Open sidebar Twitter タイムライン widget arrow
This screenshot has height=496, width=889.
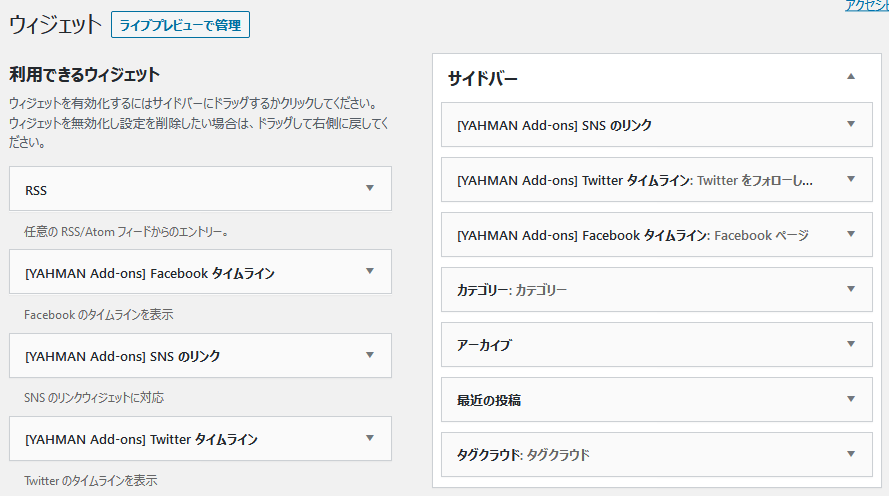pos(850,179)
